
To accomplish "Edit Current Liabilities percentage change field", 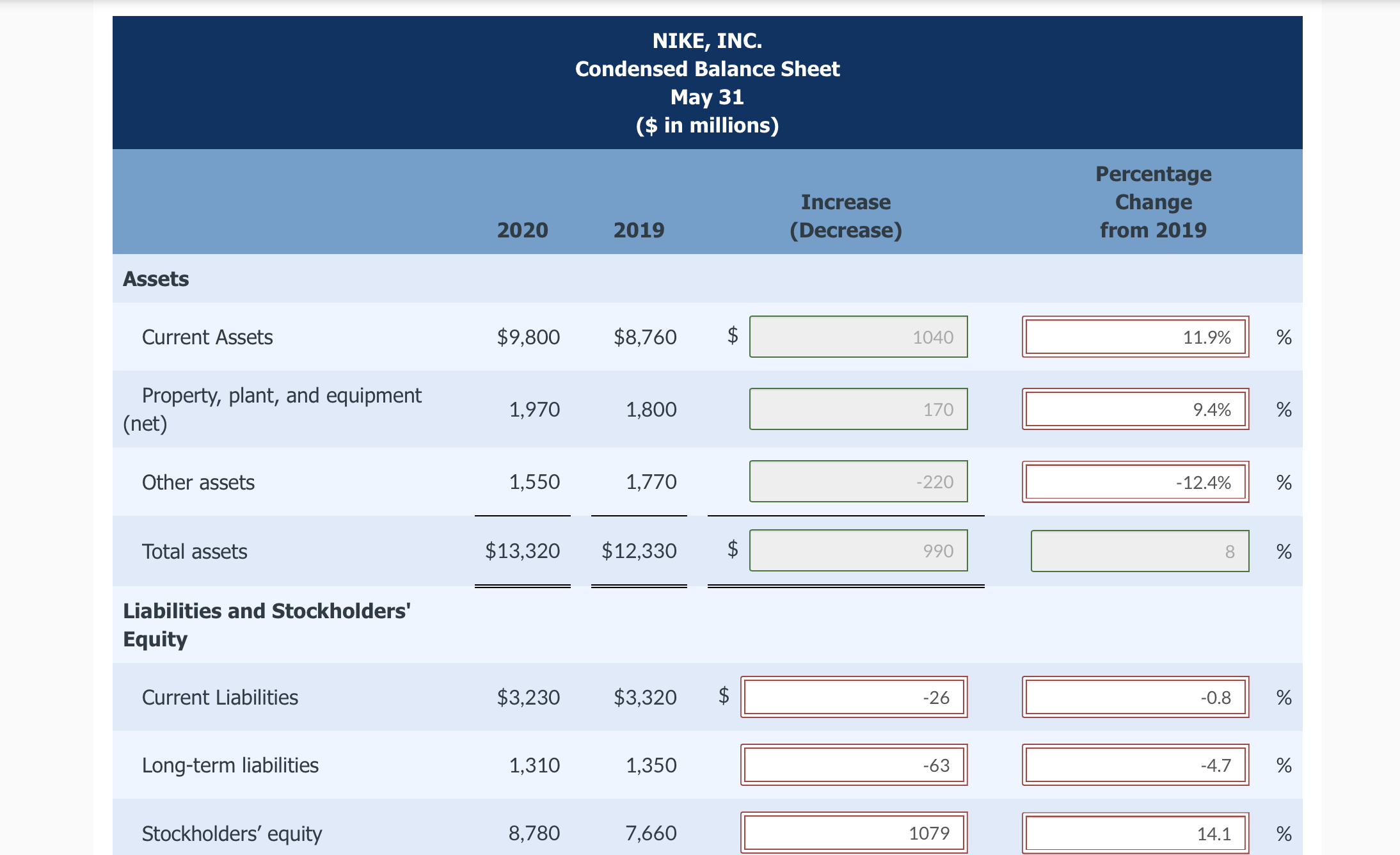I will pyautogui.click(x=1135, y=697).
